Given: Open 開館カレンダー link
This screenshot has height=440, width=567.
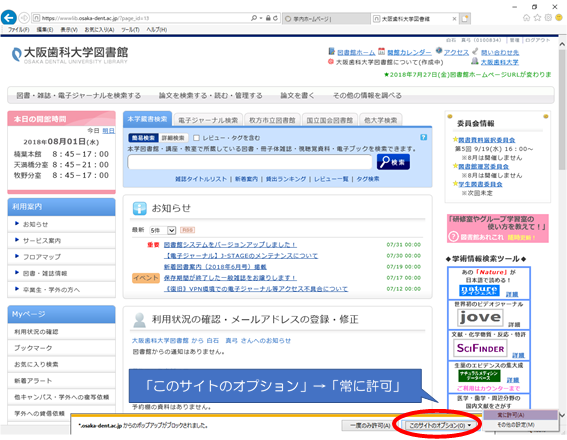Looking at the screenshot, I should 409,53.
